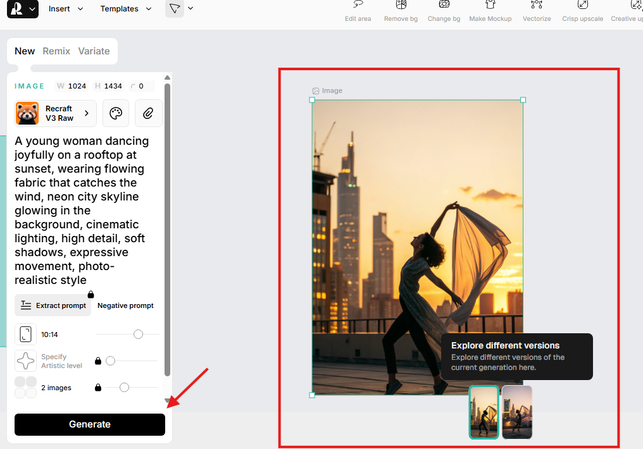The width and height of the screenshot is (643, 449).
Task: Select the pointer cursor tool
Action: coord(175,8)
